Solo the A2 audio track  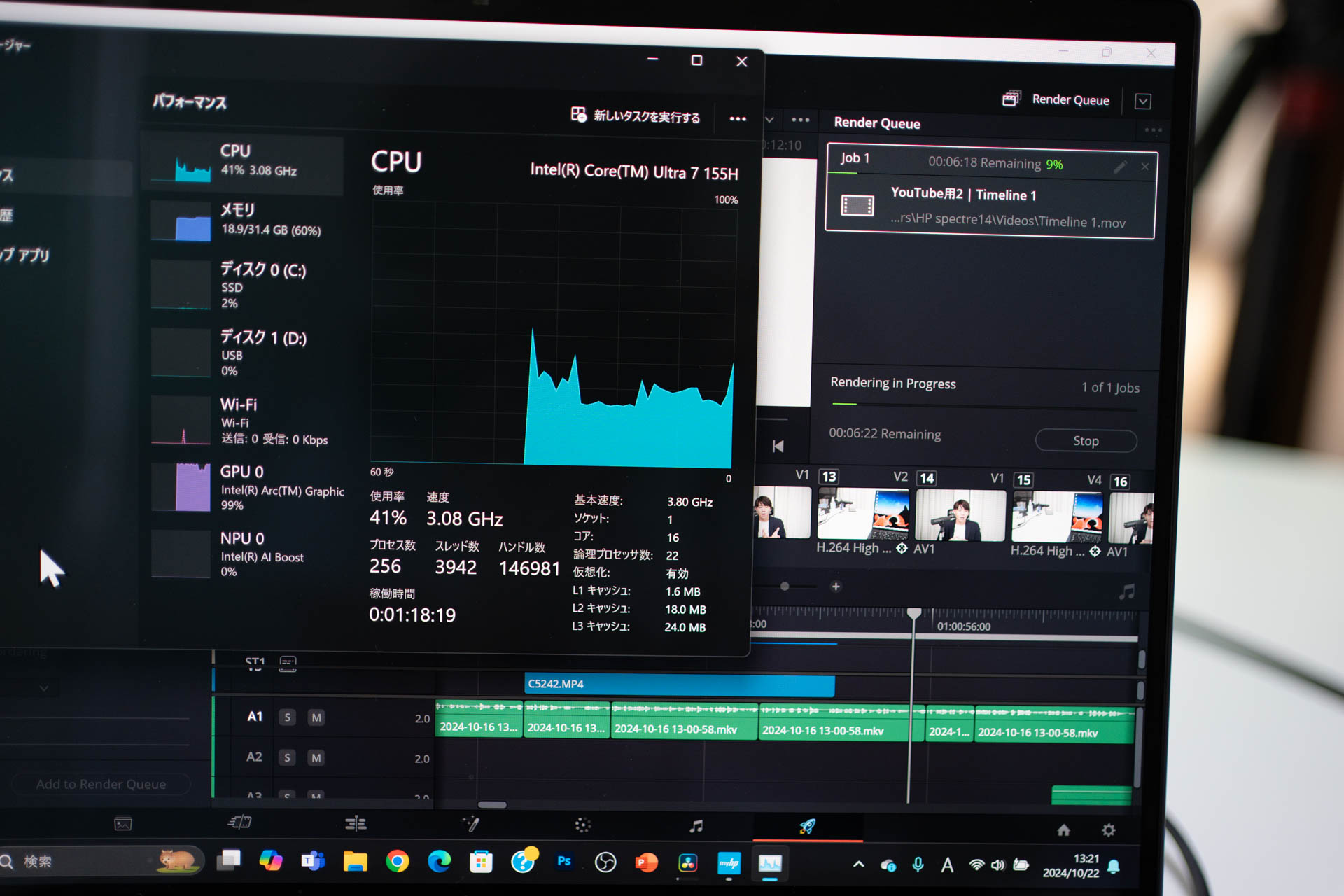coord(287,757)
